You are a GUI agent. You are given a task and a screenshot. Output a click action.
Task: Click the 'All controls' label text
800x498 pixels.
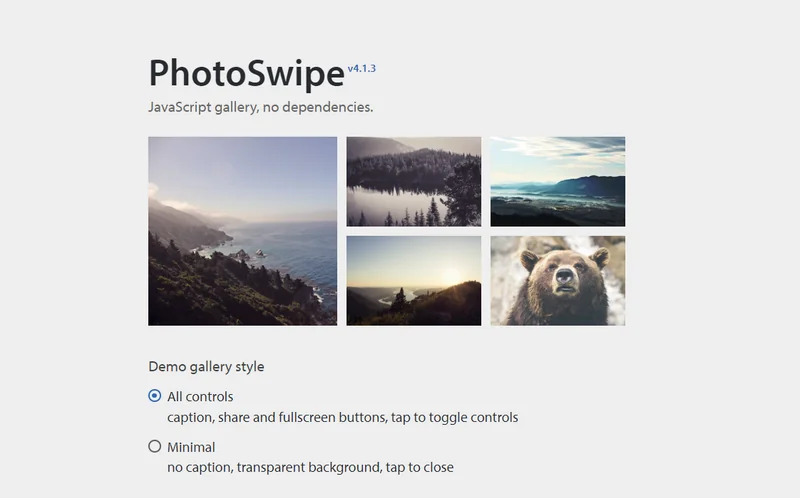coord(200,396)
